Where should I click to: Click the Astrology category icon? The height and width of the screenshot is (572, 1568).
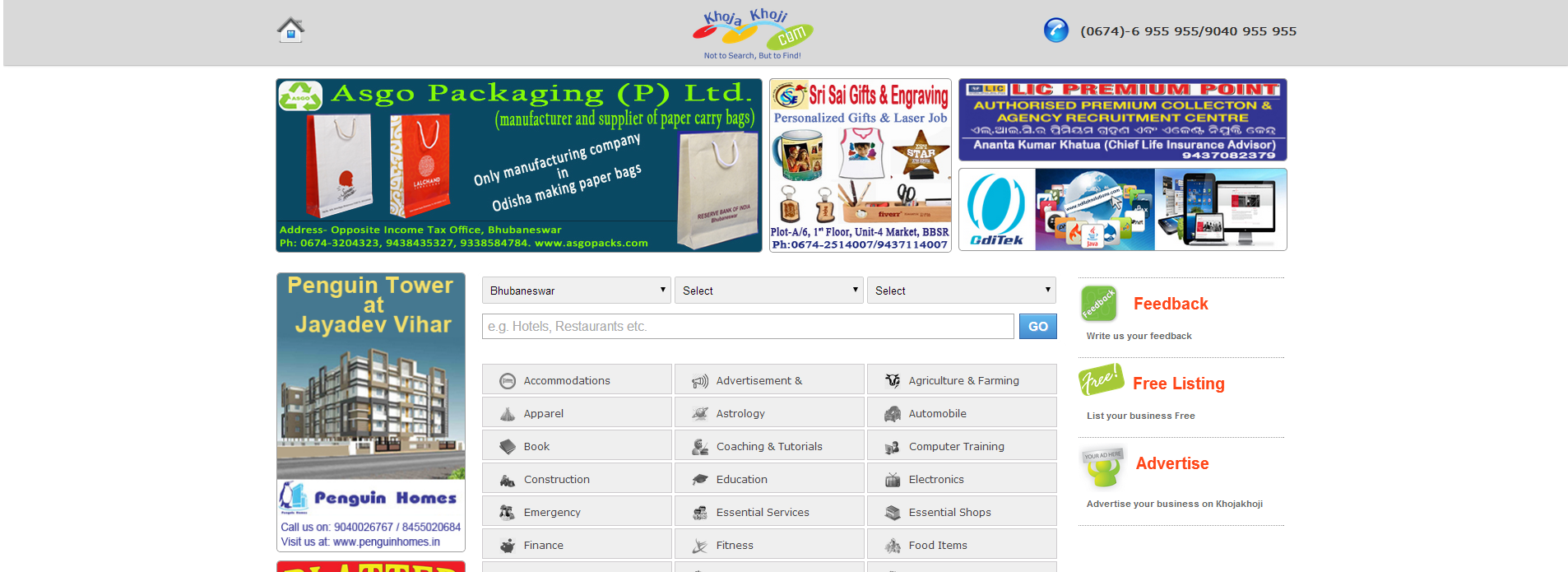(x=700, y=414)
